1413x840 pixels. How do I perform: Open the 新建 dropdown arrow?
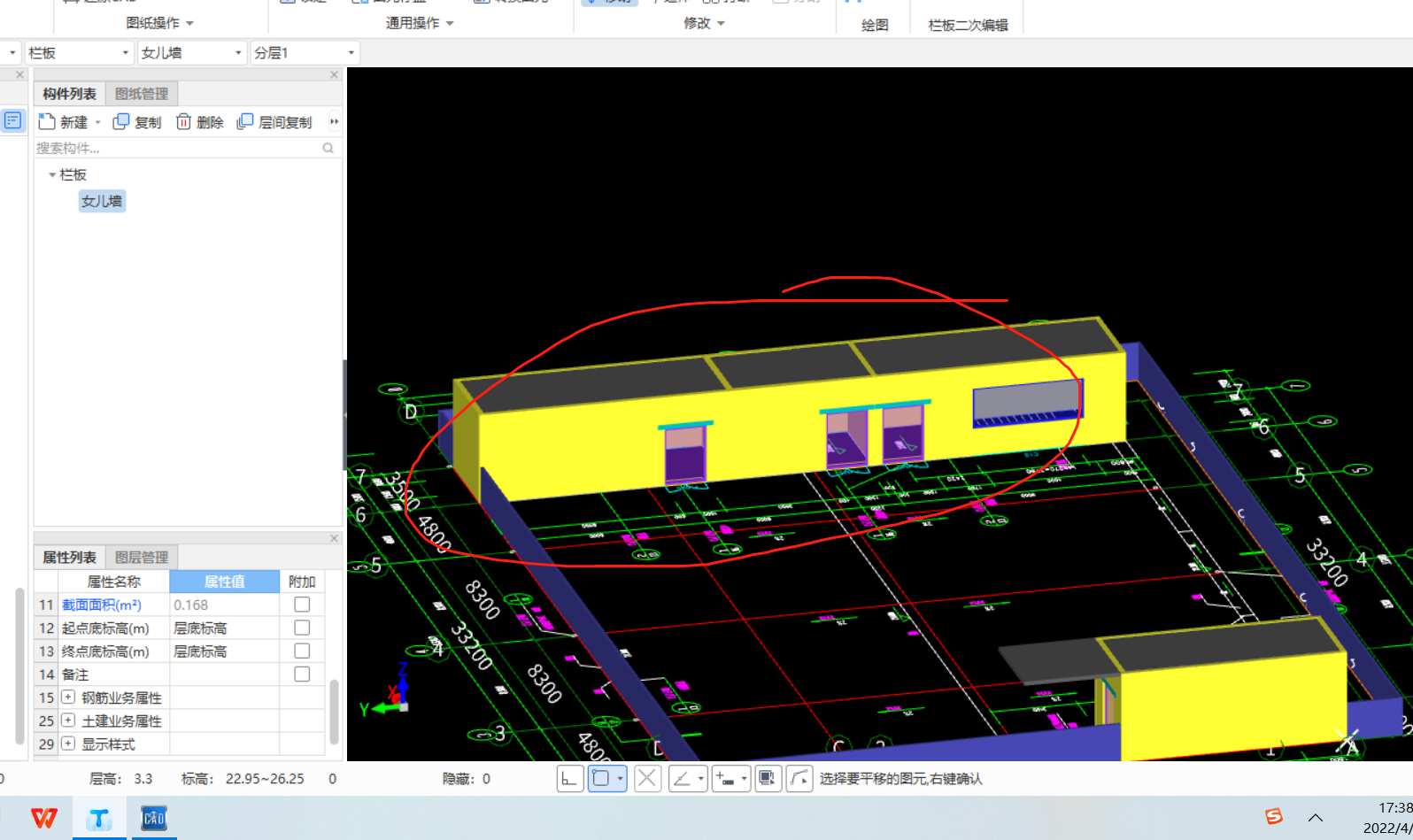pos(97,122)
